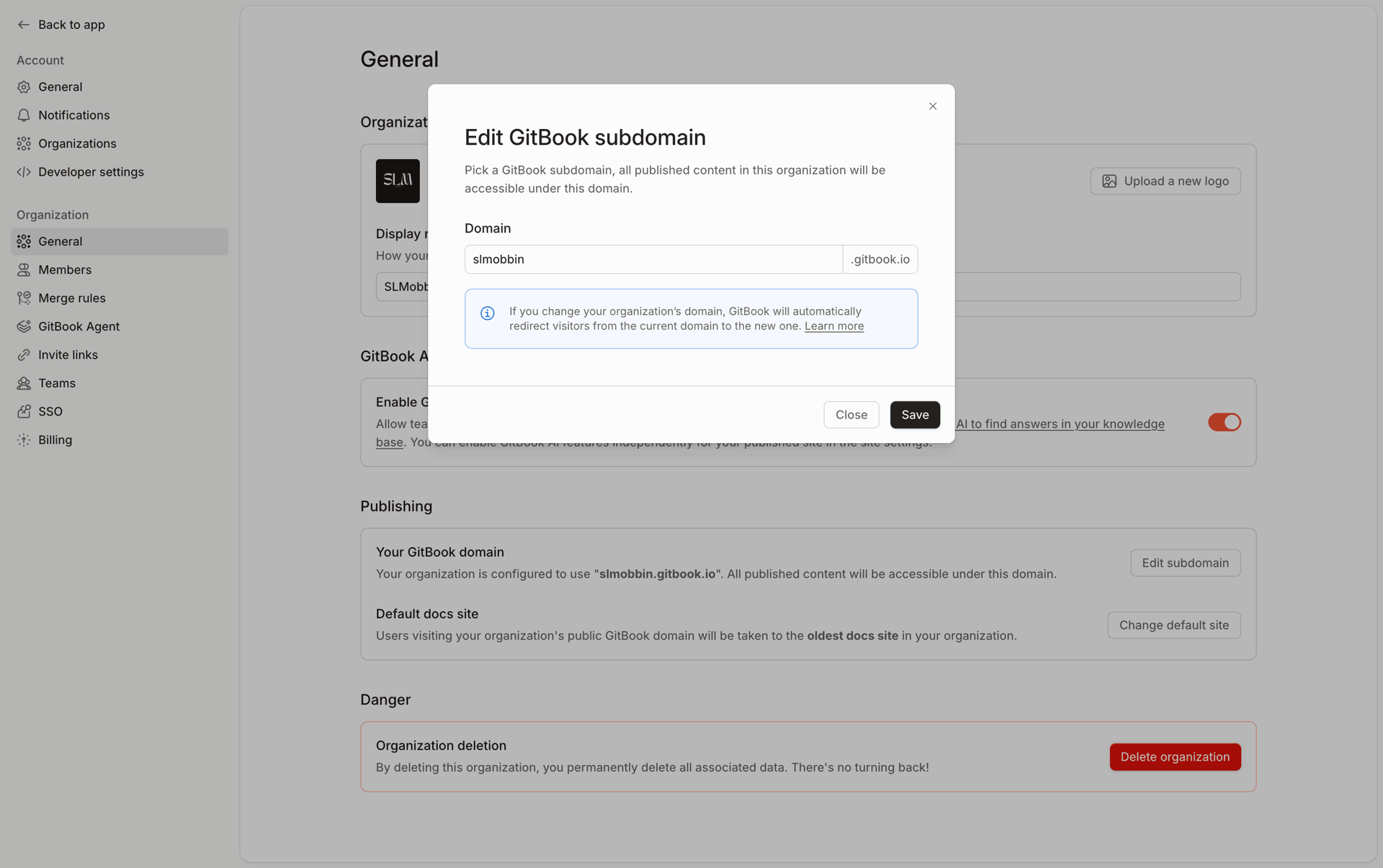
Task: Click Close button in the dialog
Action: coord(851,415)
